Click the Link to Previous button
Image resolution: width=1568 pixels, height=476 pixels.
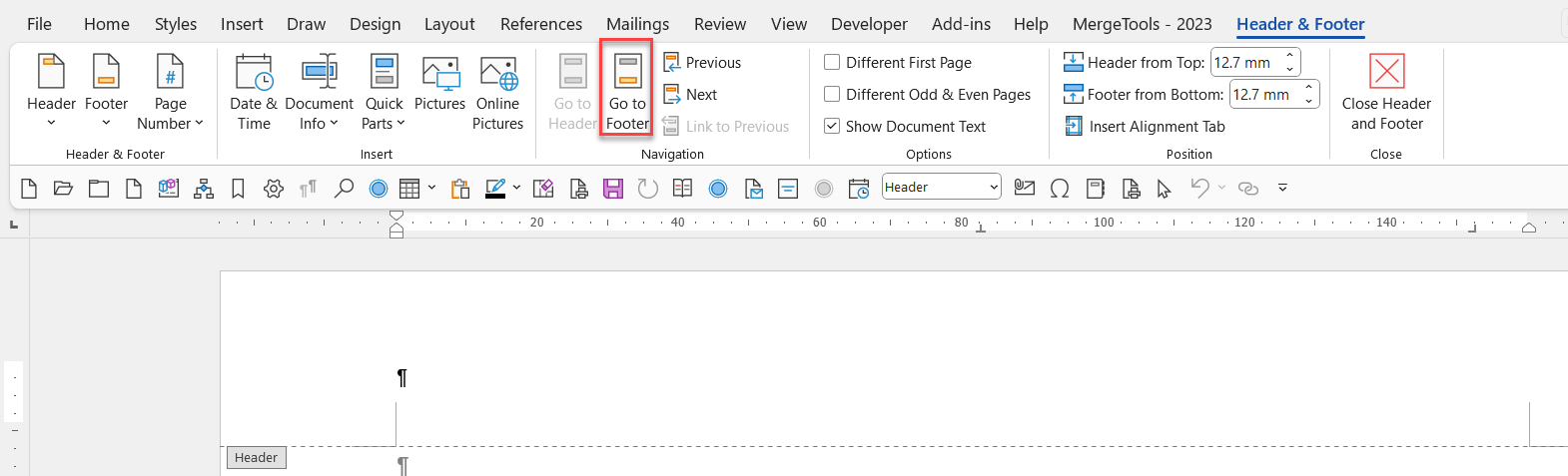(726, 126)
